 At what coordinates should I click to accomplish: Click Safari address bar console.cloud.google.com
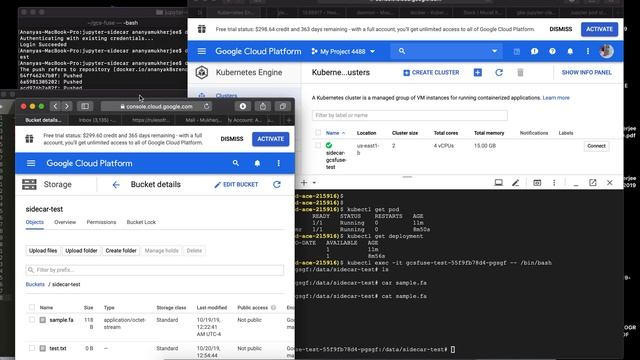point(156,106)
